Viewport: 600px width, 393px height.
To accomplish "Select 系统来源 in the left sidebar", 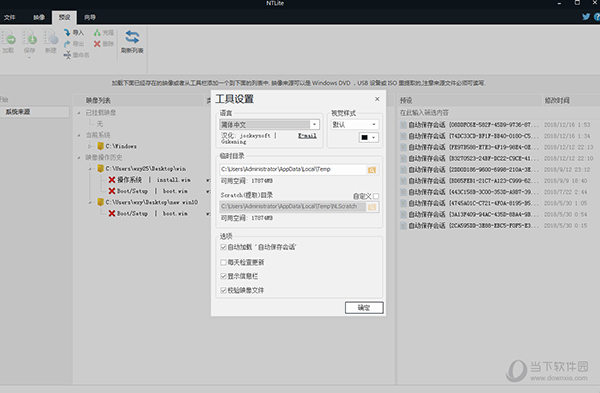I will 34,112.
